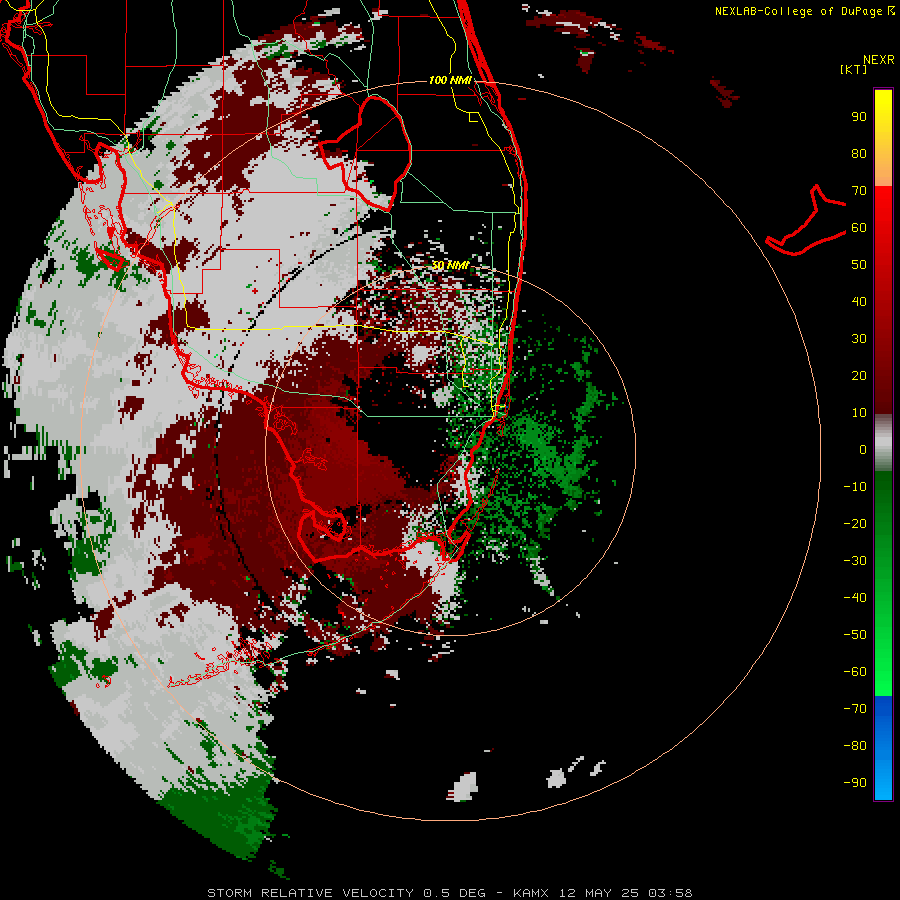The width and height of the screenshot is (900, 900).
Task: Click the STORM RELATIVE VELOCITY caption text
Action: [310, 893]
